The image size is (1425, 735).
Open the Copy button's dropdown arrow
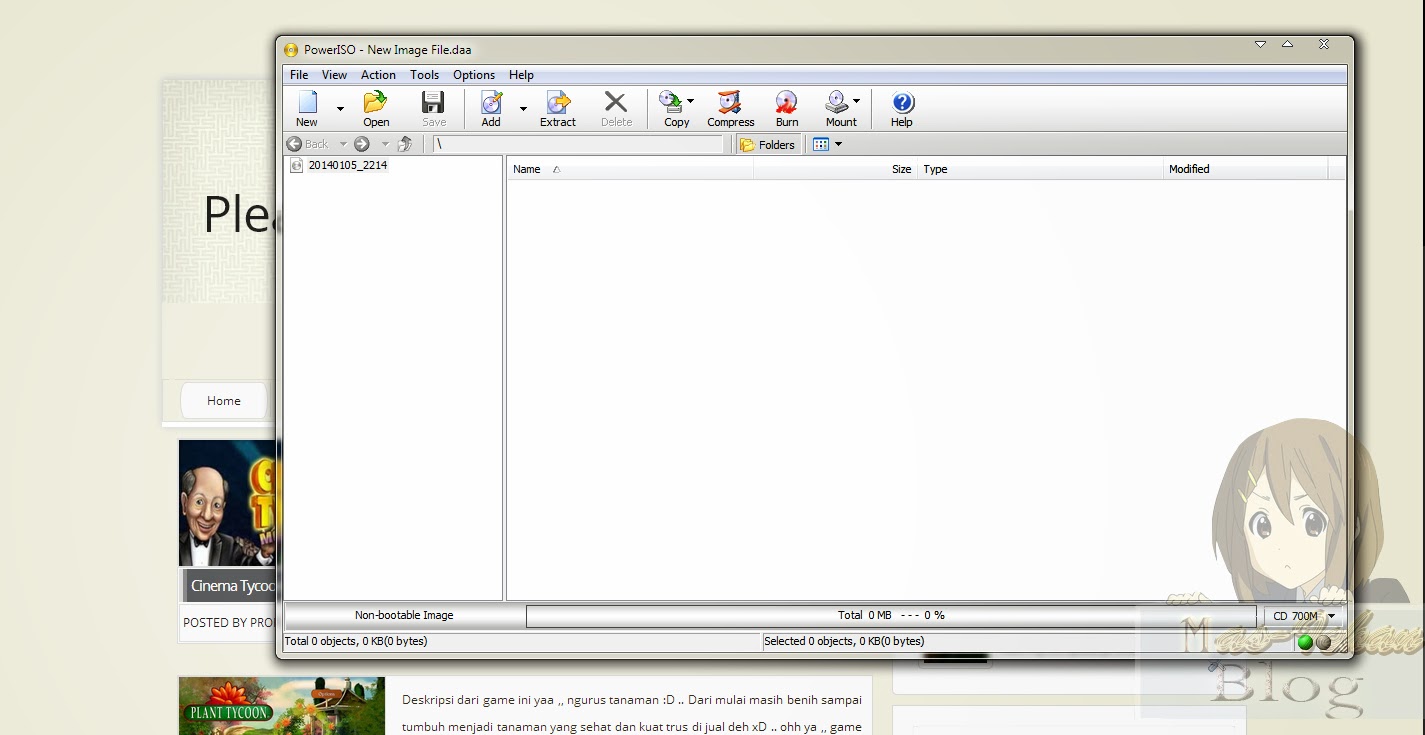point(690,101)
